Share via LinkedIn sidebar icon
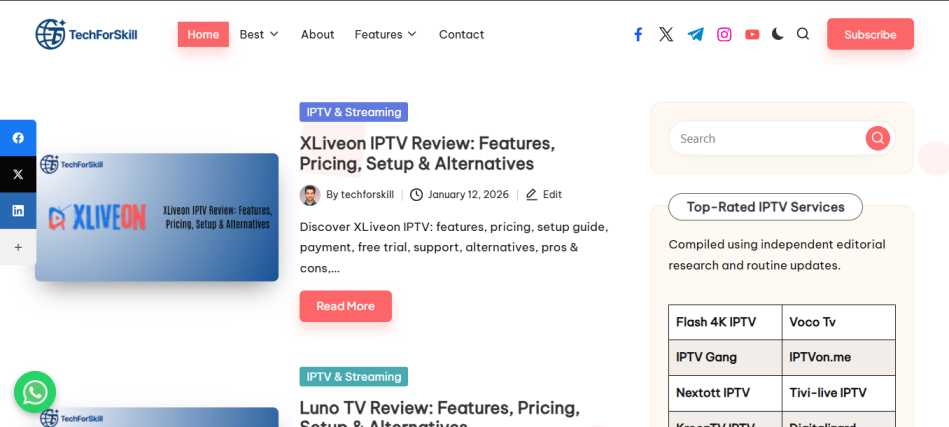The width and height of the screenshot is (949, 427). pos(18,210)
